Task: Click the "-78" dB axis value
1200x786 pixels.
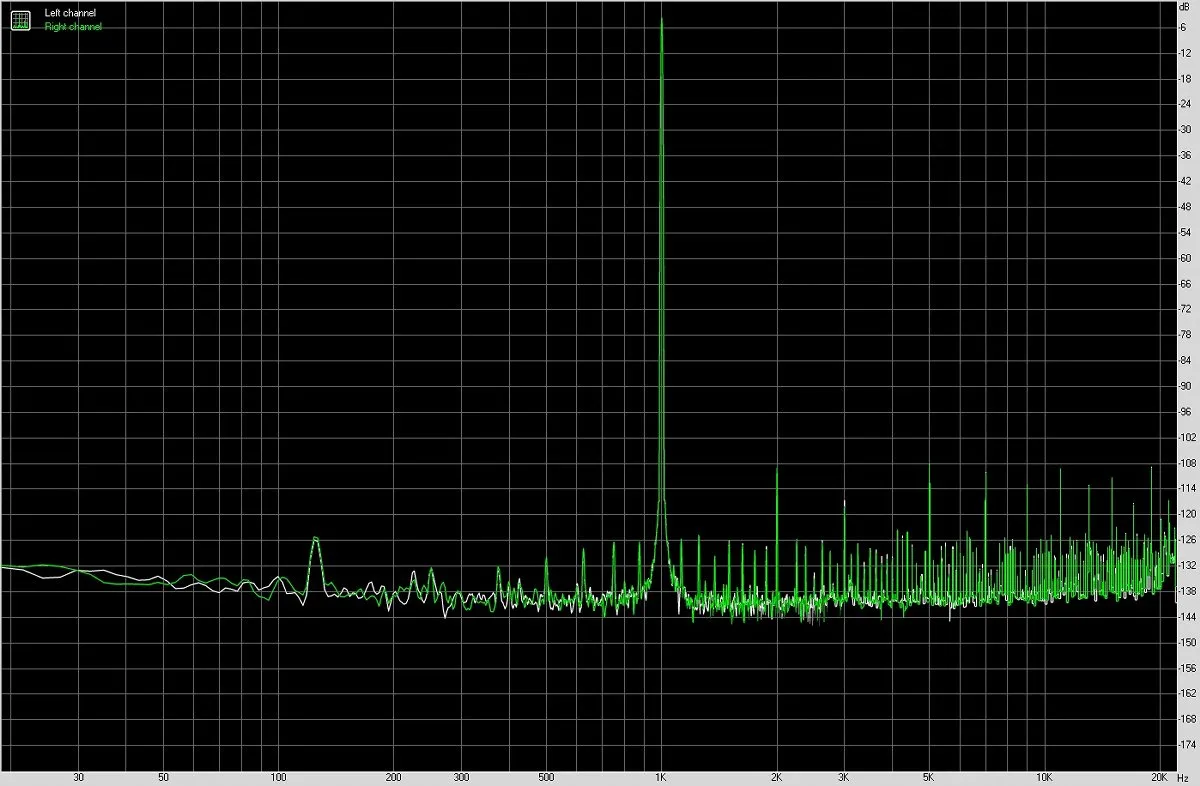Action: tap(1185, 335)
